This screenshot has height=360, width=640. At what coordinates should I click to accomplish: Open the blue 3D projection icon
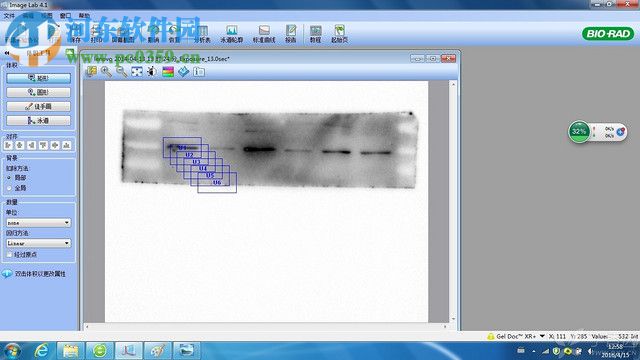[x=183, y=72]
